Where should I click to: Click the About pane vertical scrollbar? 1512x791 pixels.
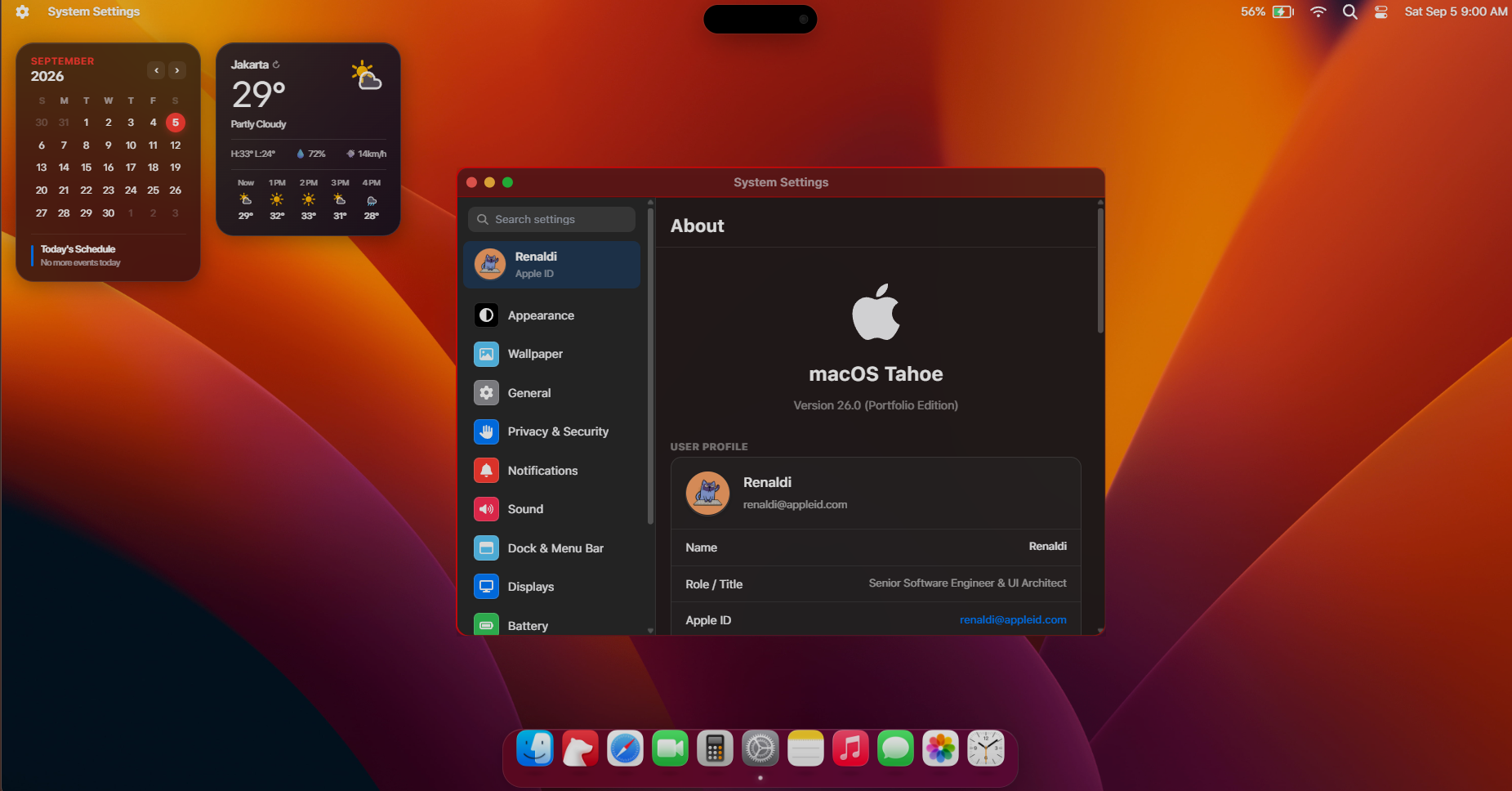(1100, 270)
